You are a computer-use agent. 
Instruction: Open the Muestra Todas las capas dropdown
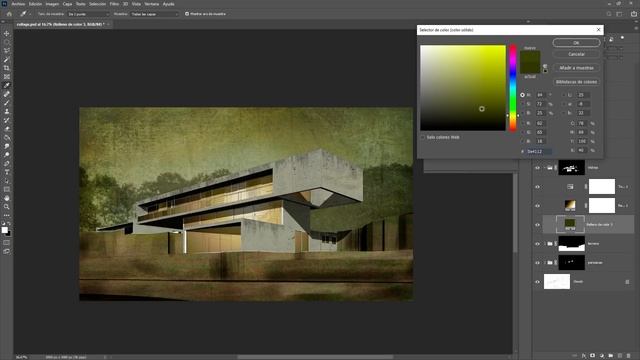coord(155,14)
